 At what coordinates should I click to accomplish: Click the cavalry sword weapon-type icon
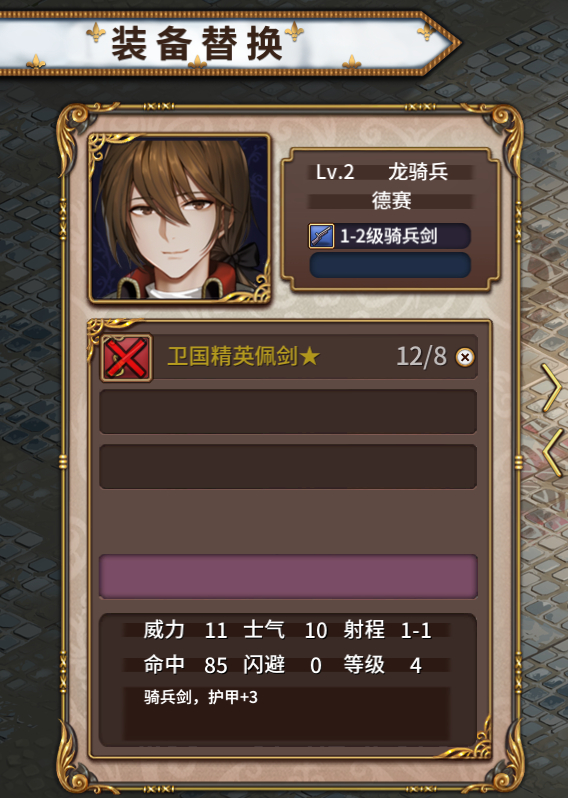[321, 236]
